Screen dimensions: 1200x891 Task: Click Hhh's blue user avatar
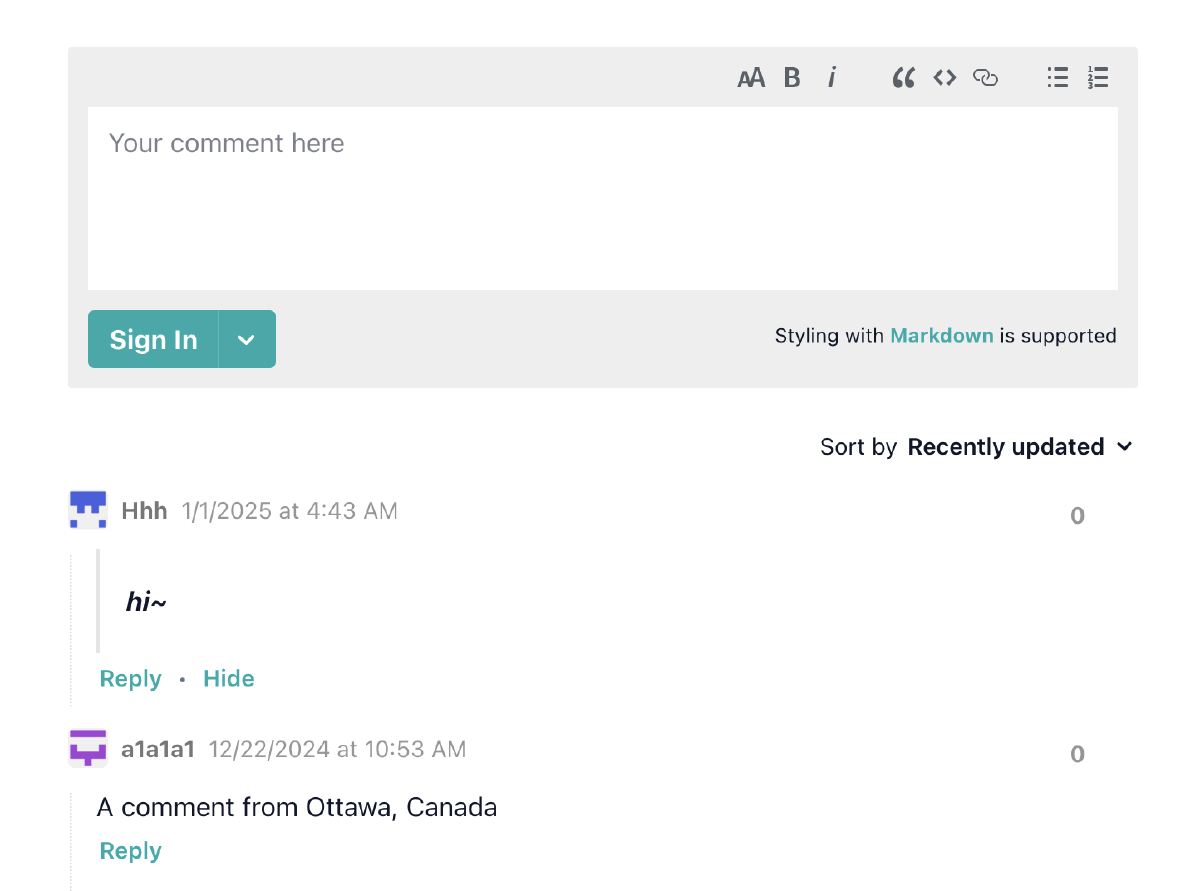click(x=88, y=510)
